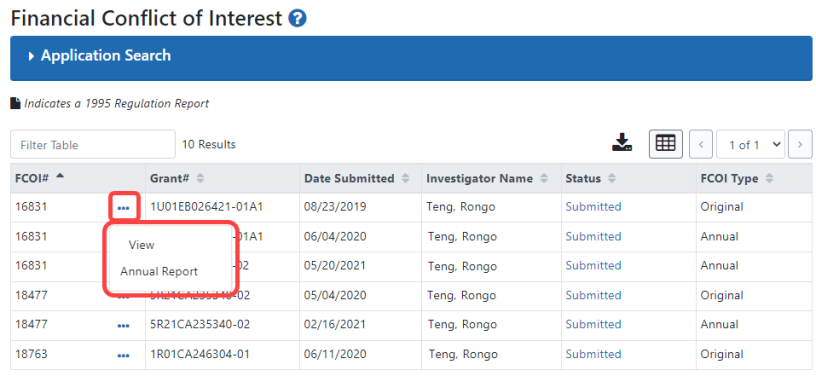The height and width of the screenshot is (376, 816).
Task: Sort table by Investigator Name column
Action: 487,178
